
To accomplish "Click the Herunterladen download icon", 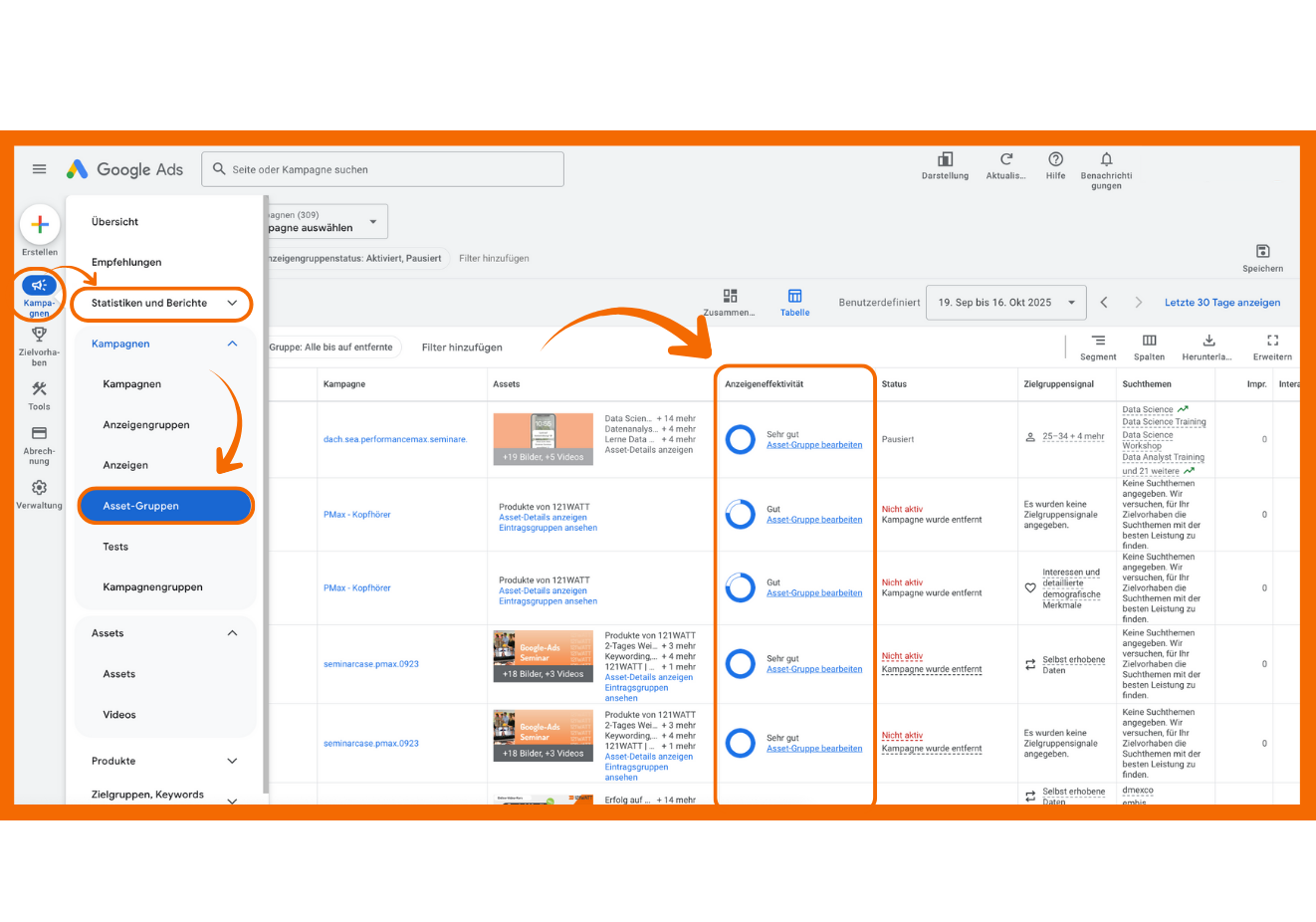I will 1208,342.
